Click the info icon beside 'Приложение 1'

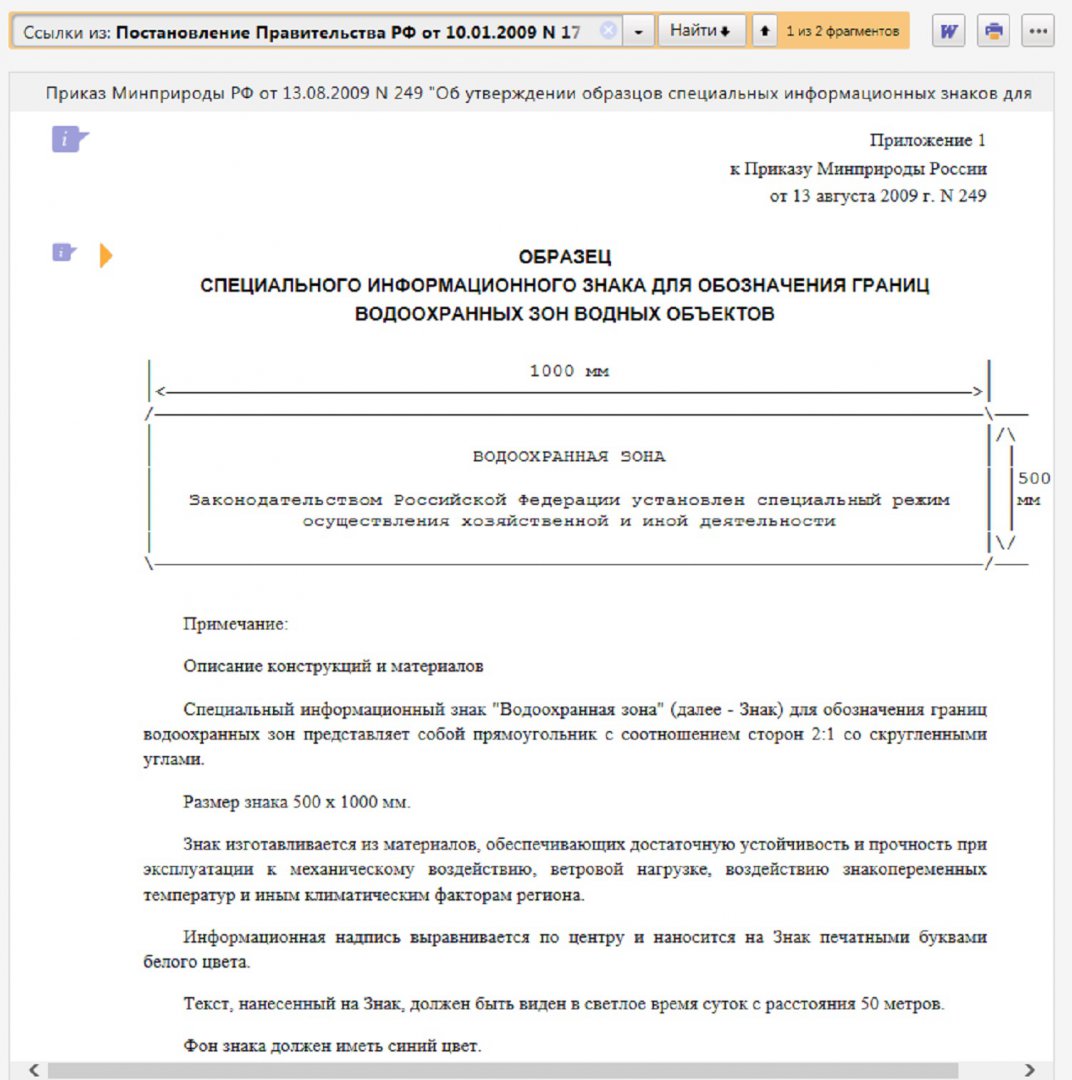tap(70, 140)
